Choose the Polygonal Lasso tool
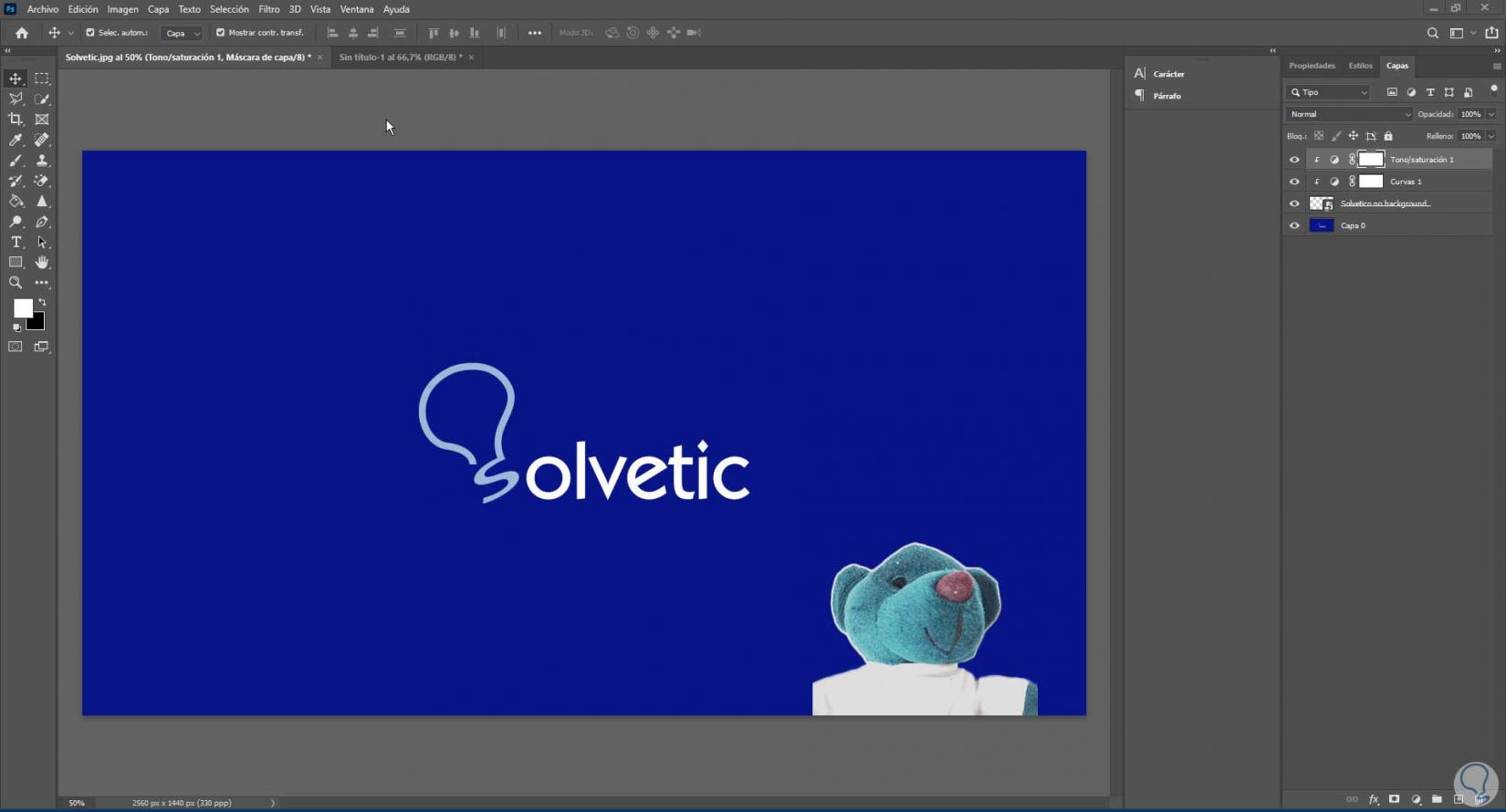This screenshot has width=1506, height=812. click(16, 99)
